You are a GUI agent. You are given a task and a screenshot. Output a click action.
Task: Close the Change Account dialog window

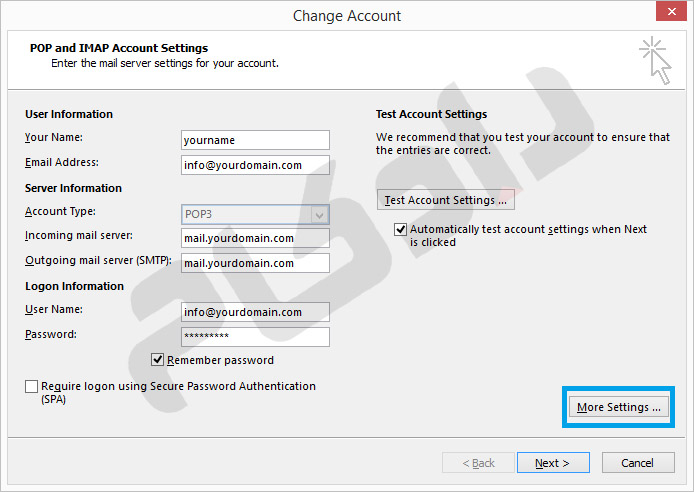669,13
